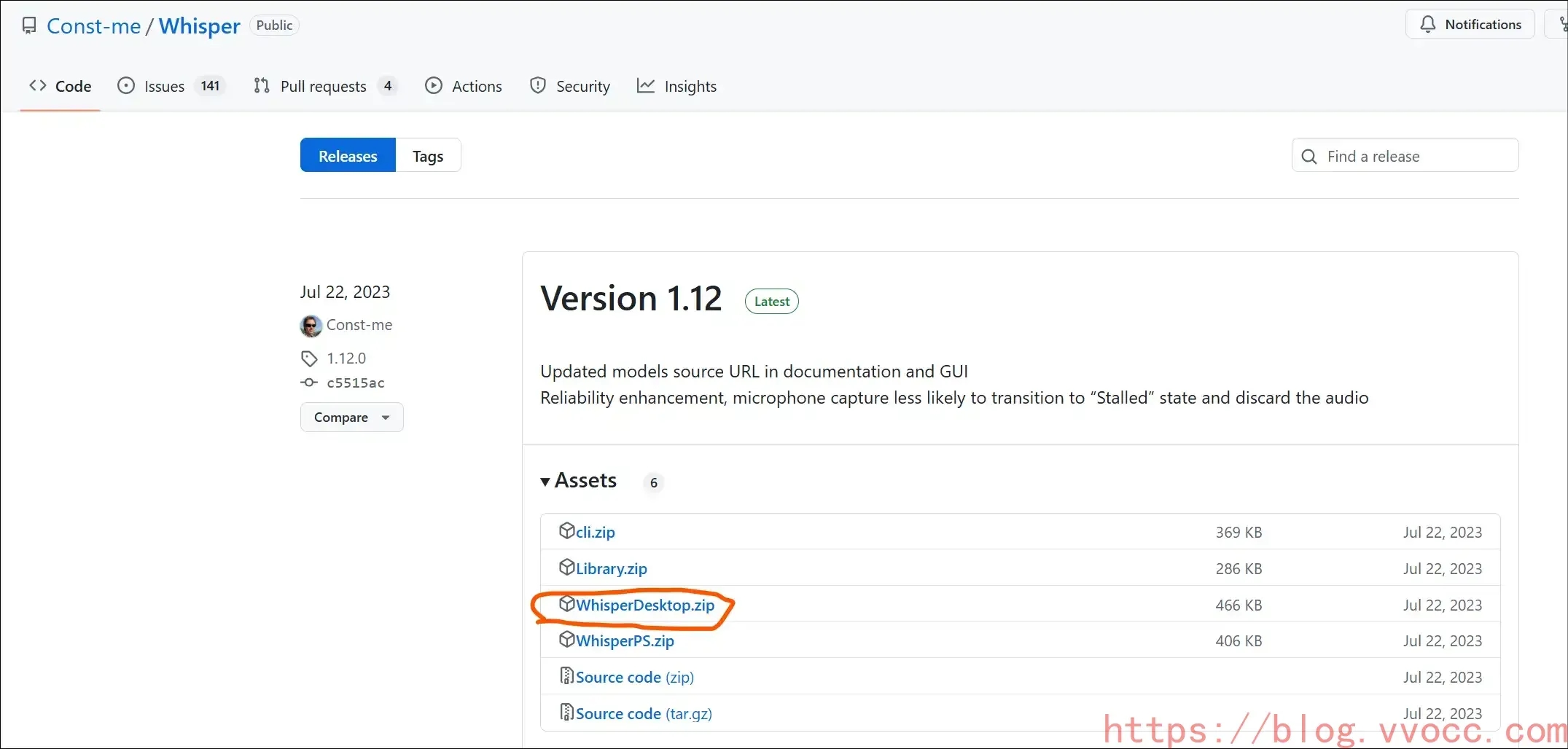
Task: Click the search magnifier icon
Action: tap(1309, 157)
